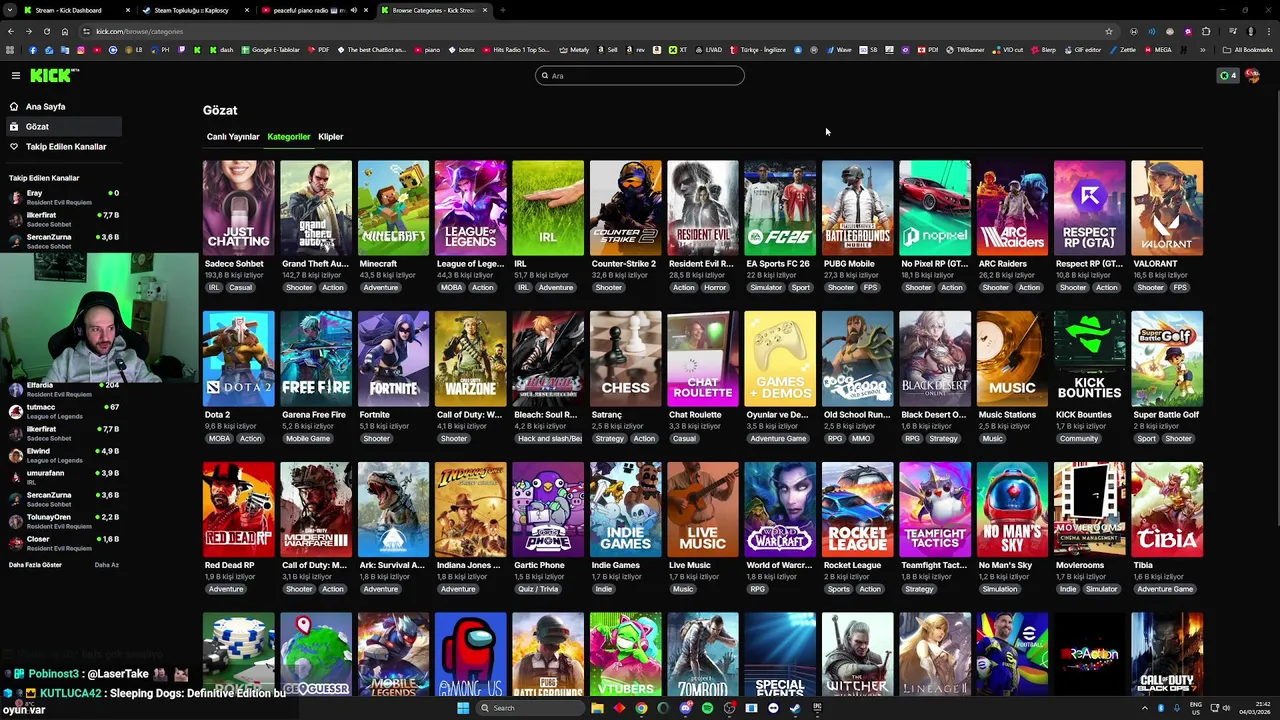The image size is (1280, 720).
Task: Open the Rocket League category
Action: pyautogui.click(x=858, y=509)
